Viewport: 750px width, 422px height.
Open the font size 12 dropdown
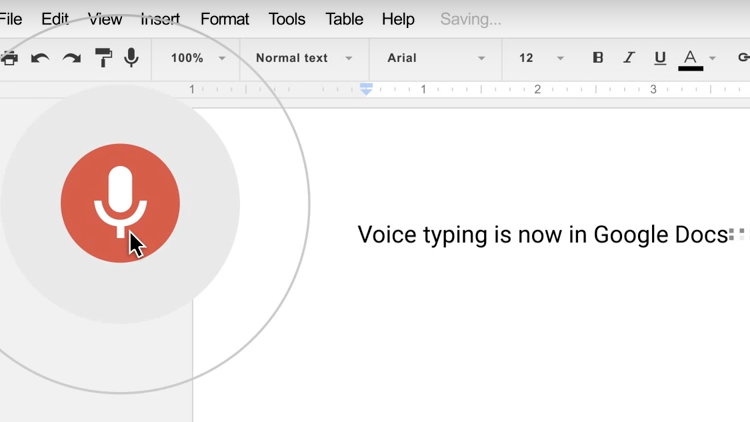click(x=541, y=58)
